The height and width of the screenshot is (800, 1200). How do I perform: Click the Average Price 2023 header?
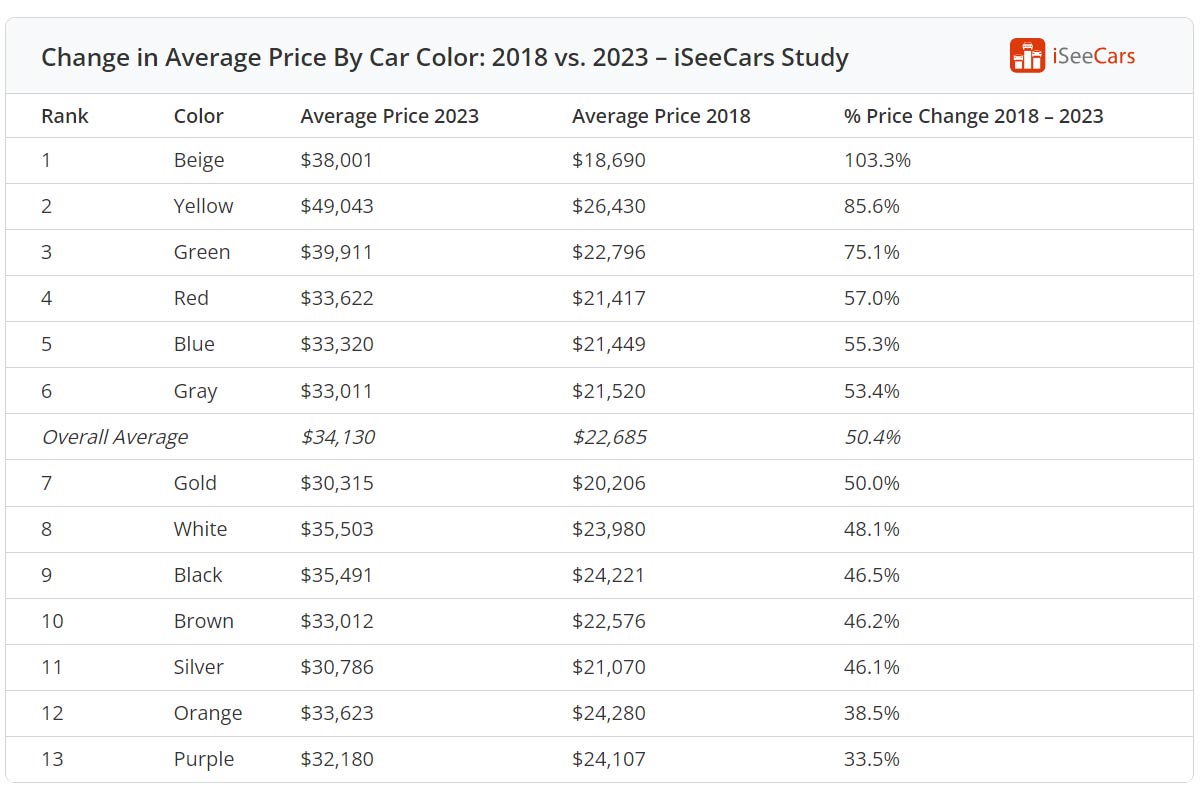point(389,116)
